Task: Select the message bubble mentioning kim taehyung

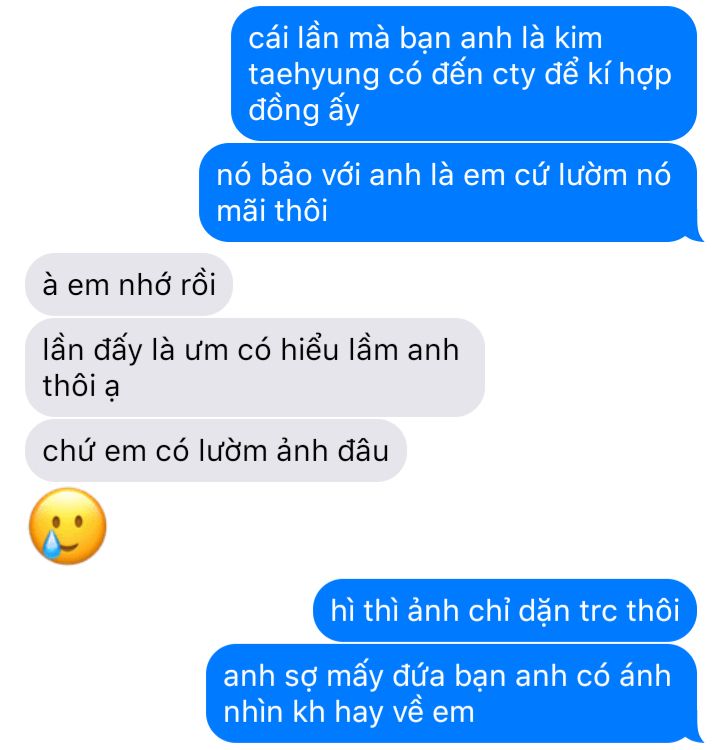Action: click(464, 73)
